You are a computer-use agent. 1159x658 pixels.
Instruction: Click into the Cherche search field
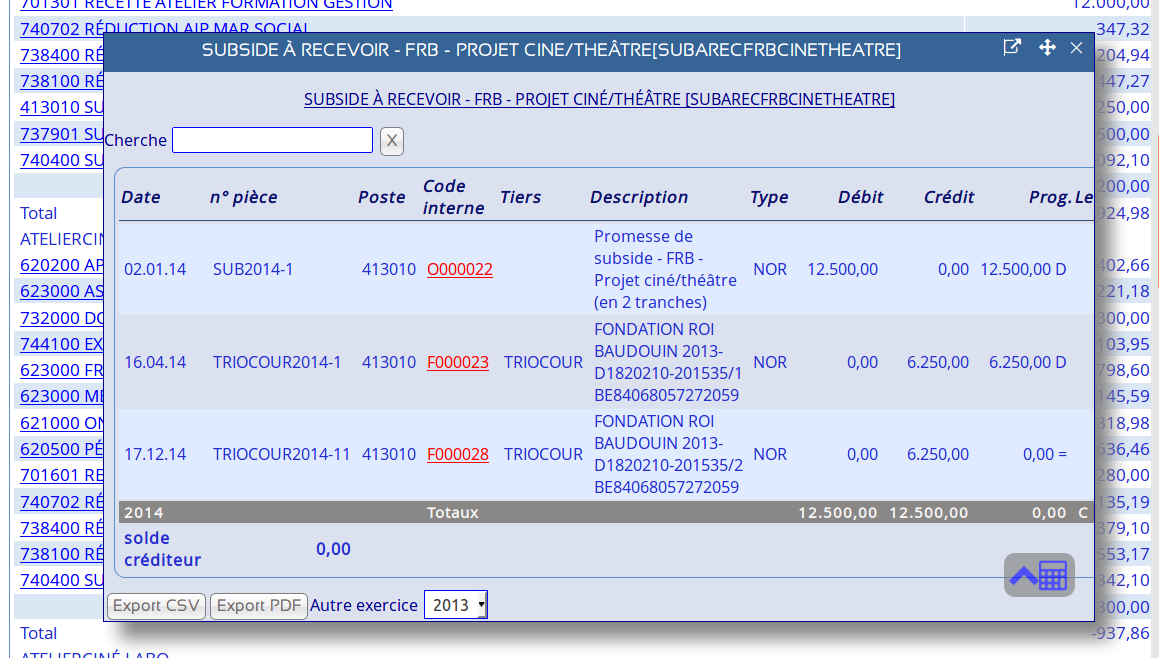272,140
